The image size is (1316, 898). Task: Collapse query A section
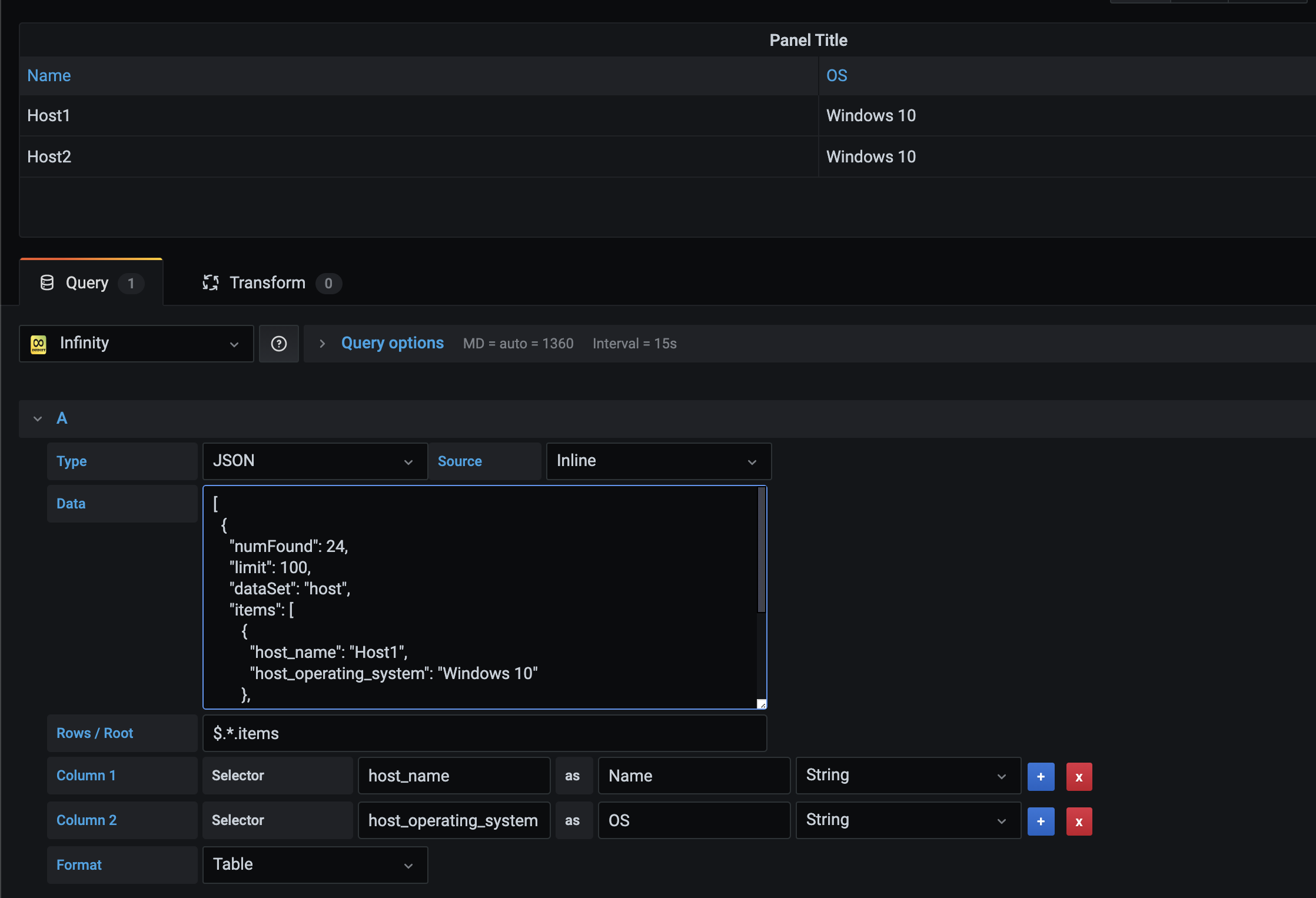pos(38,418)
